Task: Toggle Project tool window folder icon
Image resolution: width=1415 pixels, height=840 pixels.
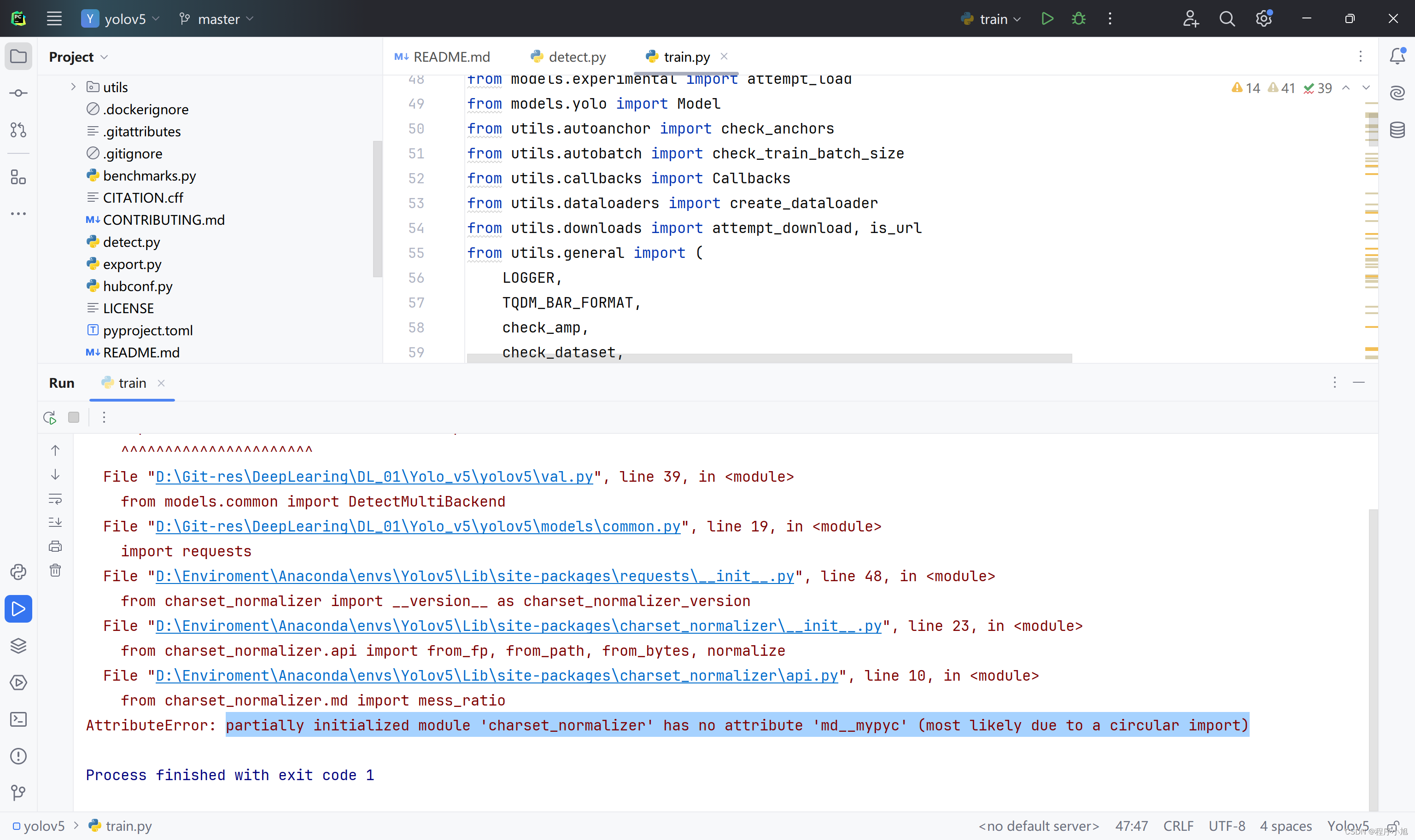Action: pos(18,56)
